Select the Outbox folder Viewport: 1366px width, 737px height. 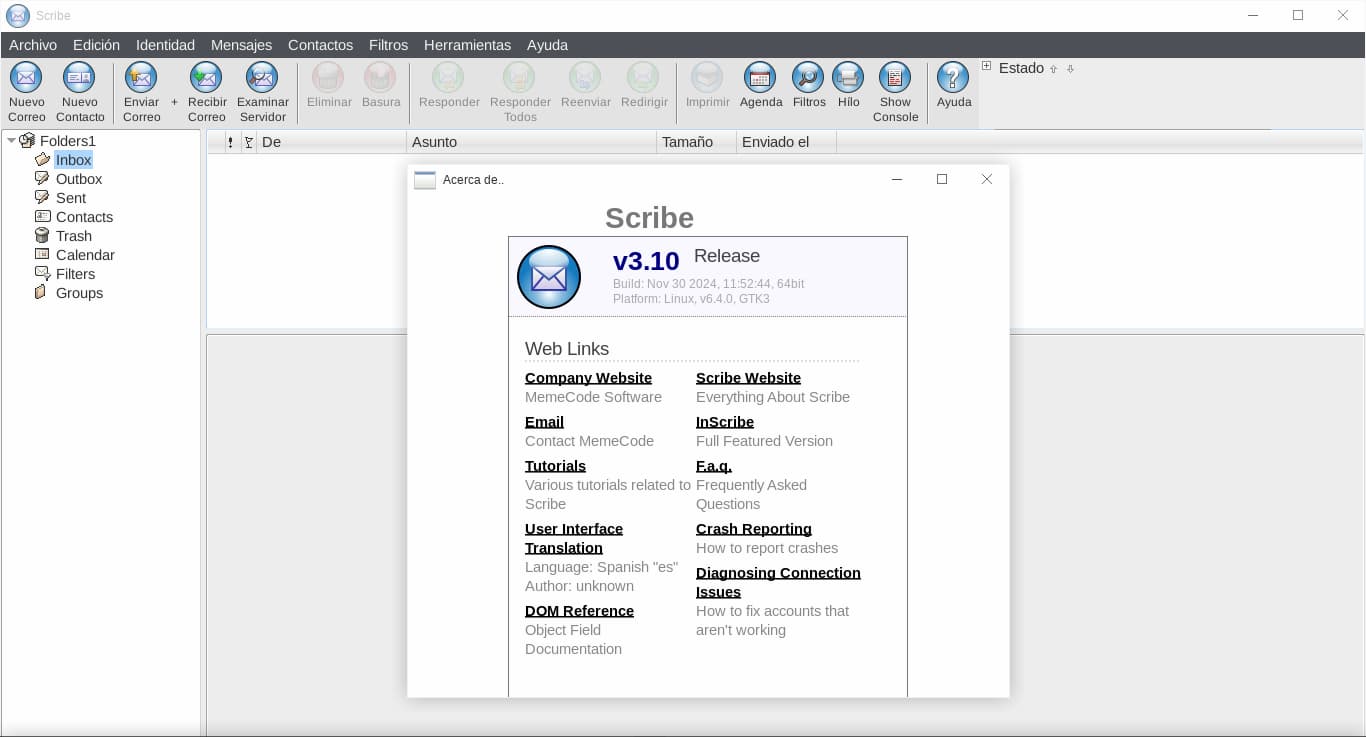coord(79,179)
